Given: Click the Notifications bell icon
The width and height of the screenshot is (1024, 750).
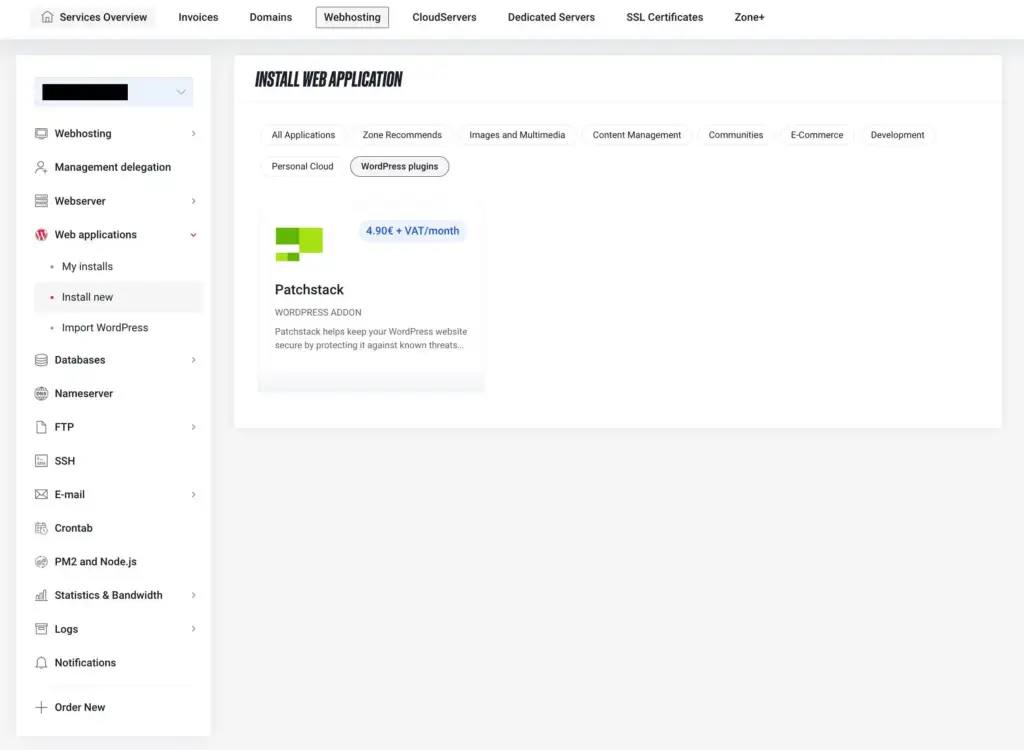Looking at the screenshot, I should tap(41, 663).
